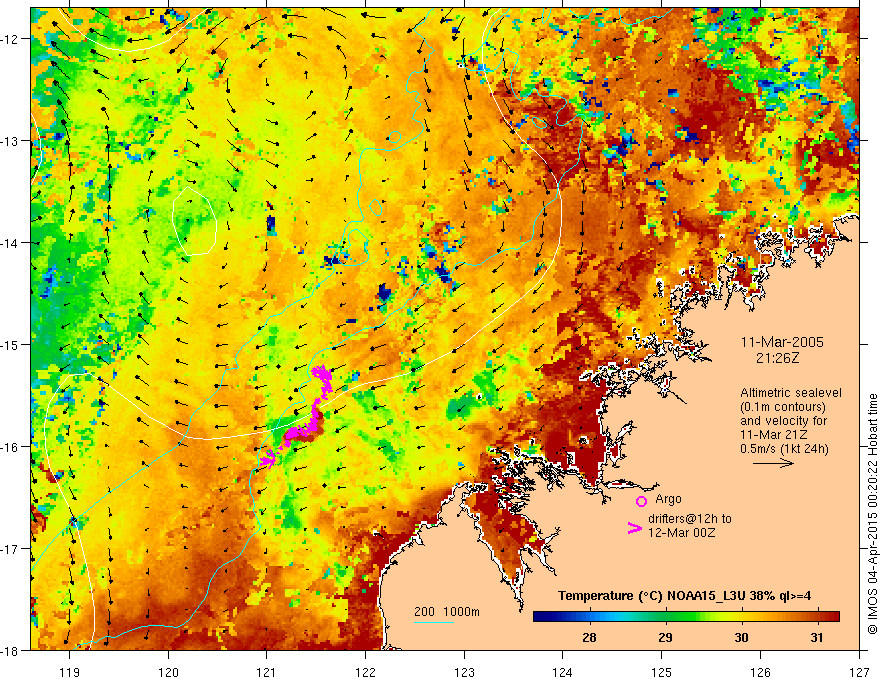Click the longitude axis label '126'

point(760,672)
